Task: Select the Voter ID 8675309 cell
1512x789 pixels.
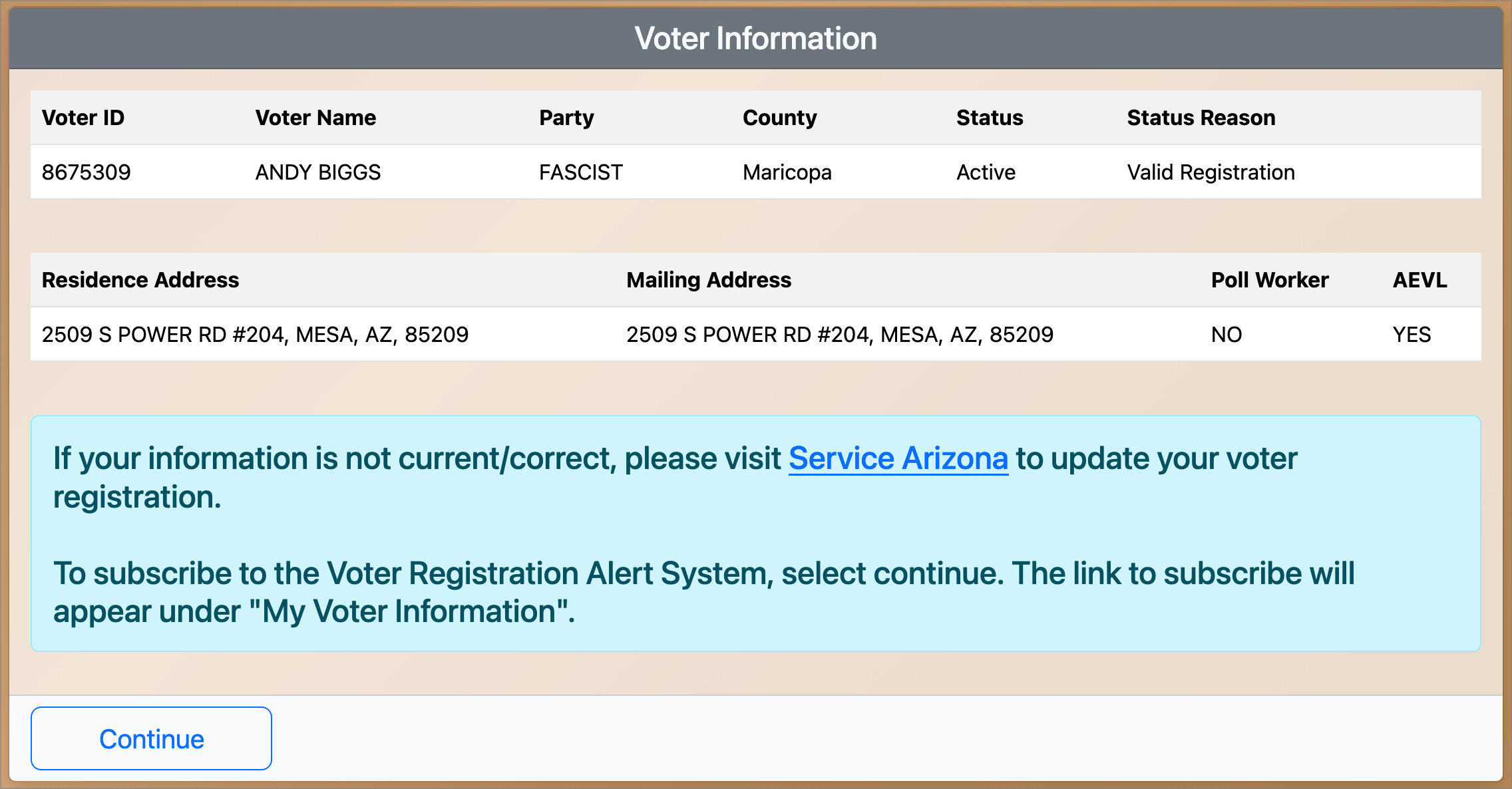Action: 87,172
